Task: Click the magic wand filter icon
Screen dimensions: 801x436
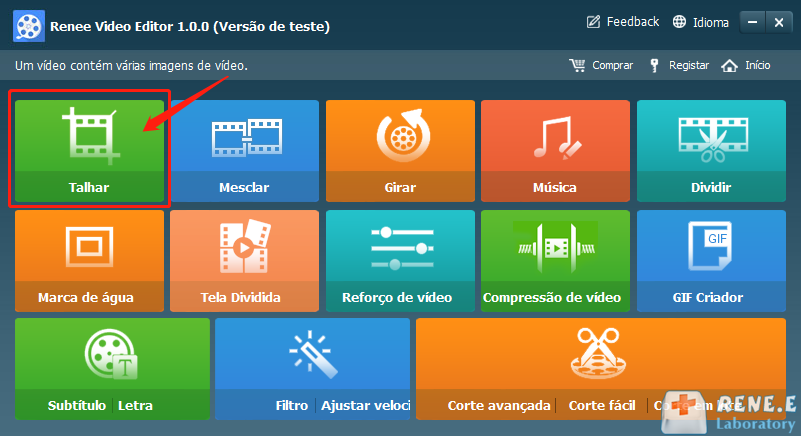Action: (313, 354)
